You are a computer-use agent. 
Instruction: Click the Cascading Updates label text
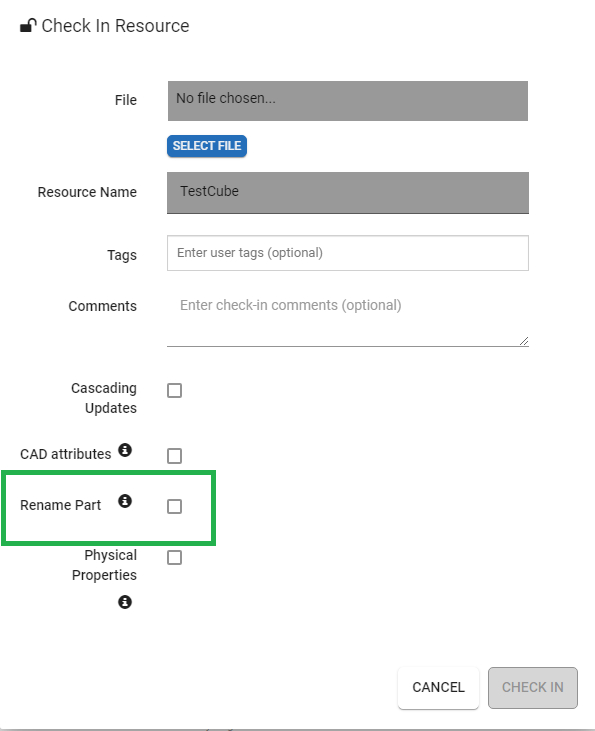point(104,398)
